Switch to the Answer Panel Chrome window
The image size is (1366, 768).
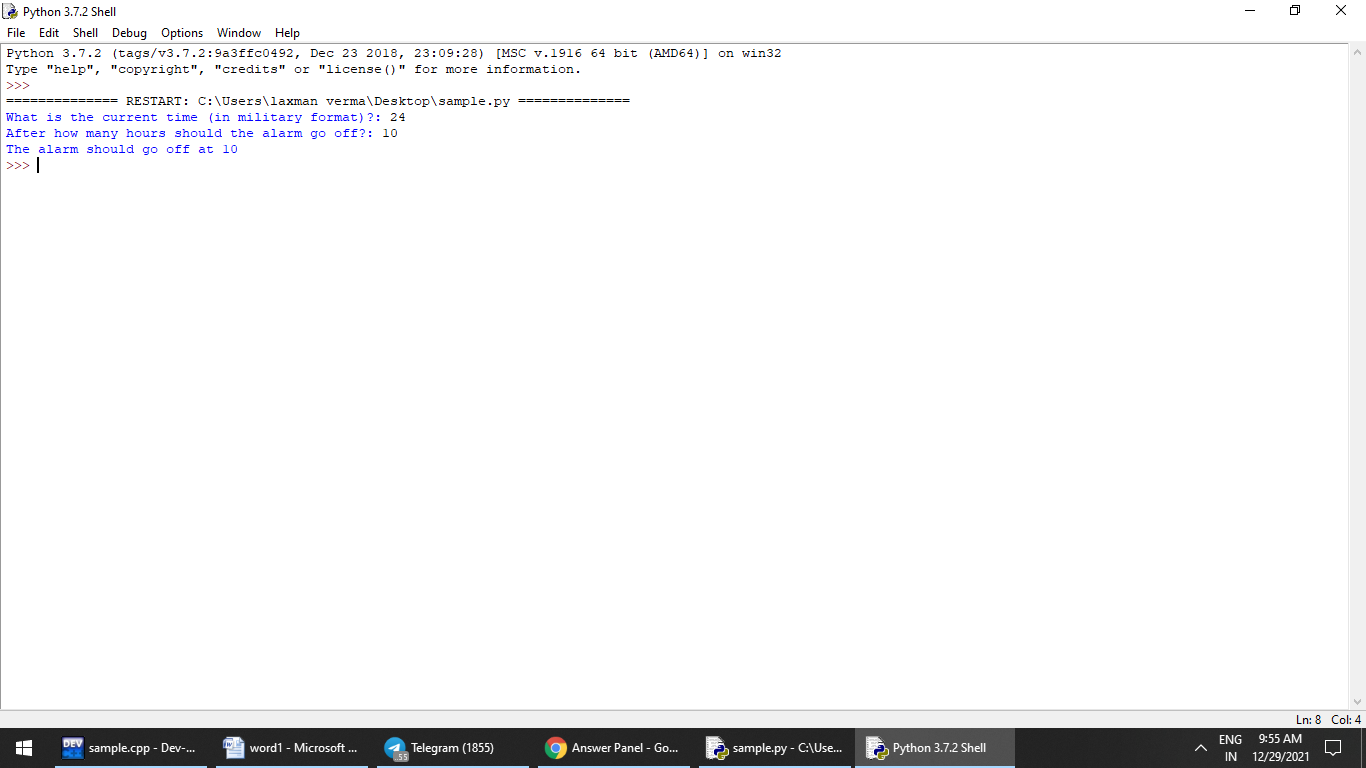coord(614,748)
